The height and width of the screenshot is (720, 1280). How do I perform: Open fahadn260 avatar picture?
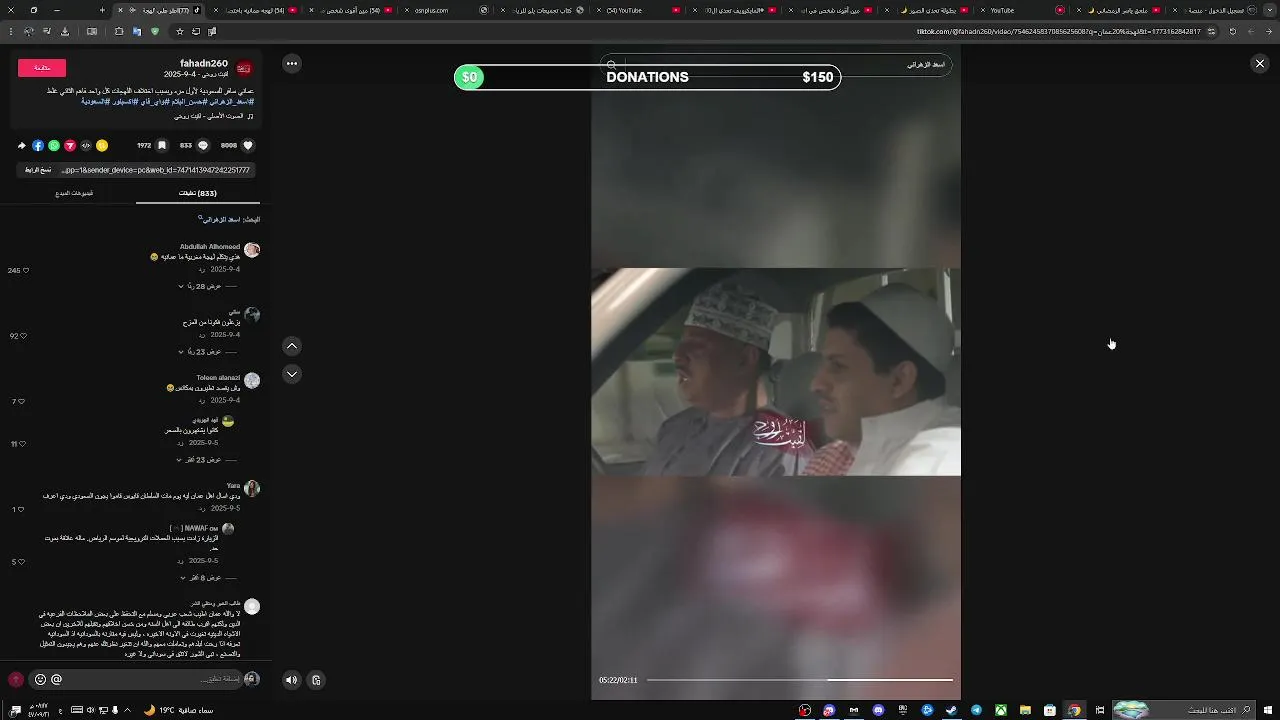coord(244,68)
